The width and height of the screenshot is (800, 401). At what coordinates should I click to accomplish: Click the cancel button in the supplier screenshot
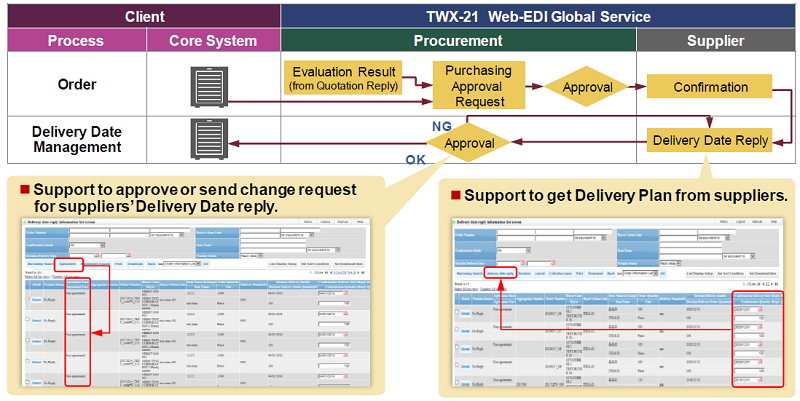pos(540,273)
